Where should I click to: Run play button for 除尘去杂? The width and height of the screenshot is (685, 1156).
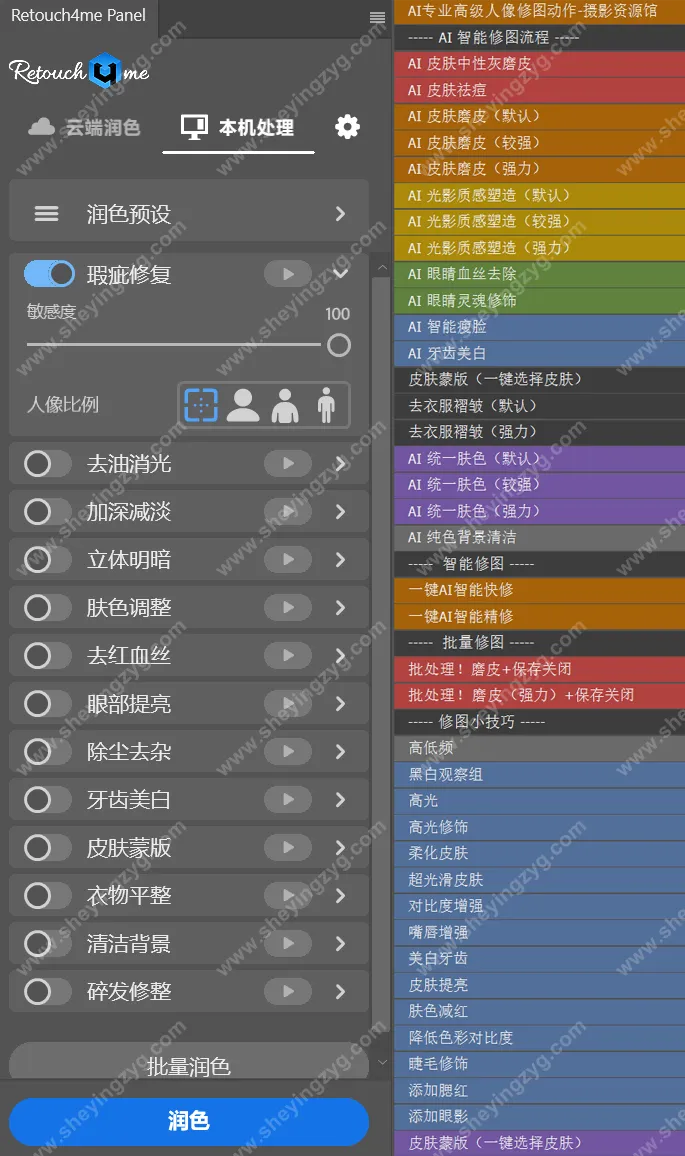tap(288, 751)
